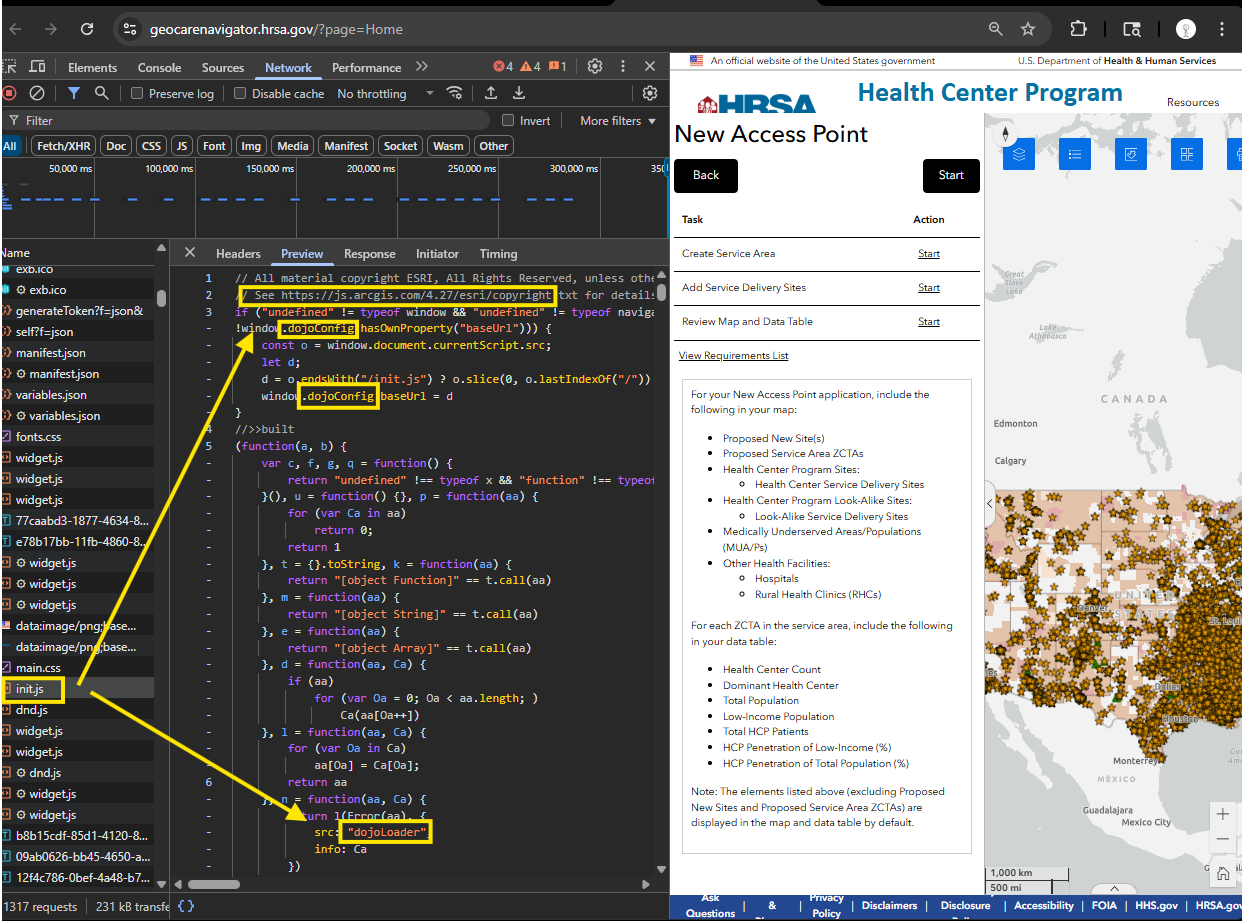This screenshot has width=1242, height=921.
Task: Open Chrome extensions puzzle icon
Action: click(1078, 29)
